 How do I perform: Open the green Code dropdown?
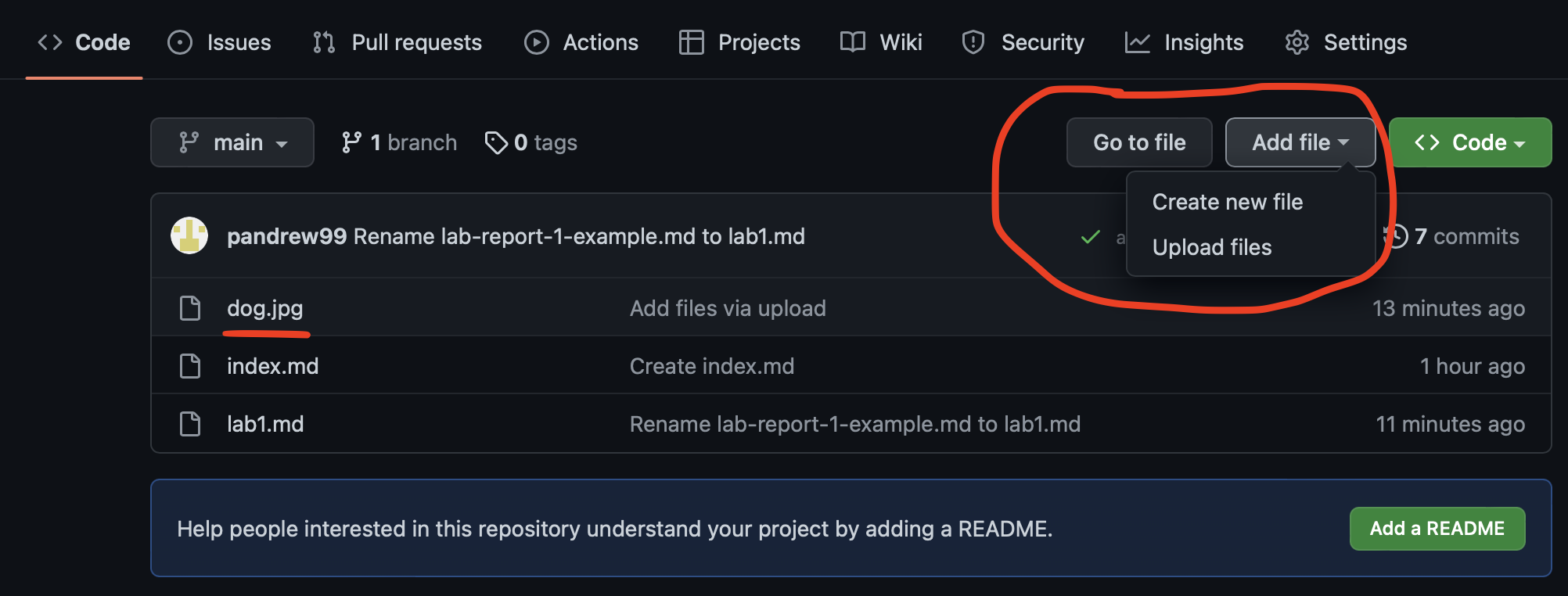coord(1470,142)
